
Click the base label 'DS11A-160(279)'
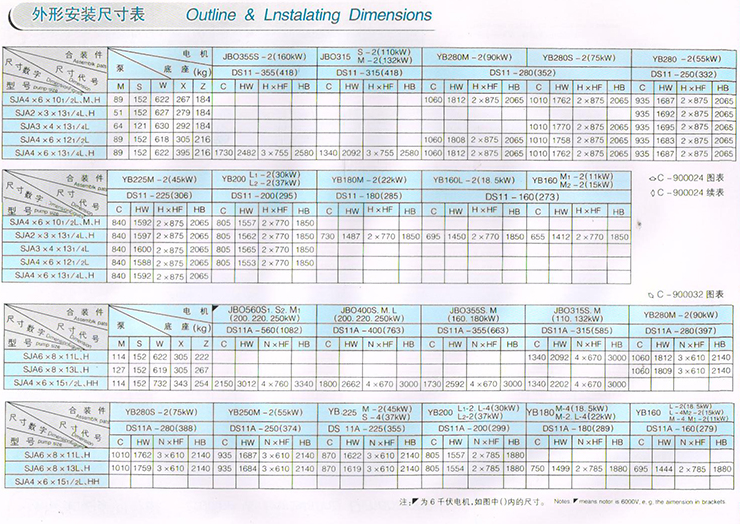click(681, 428)
